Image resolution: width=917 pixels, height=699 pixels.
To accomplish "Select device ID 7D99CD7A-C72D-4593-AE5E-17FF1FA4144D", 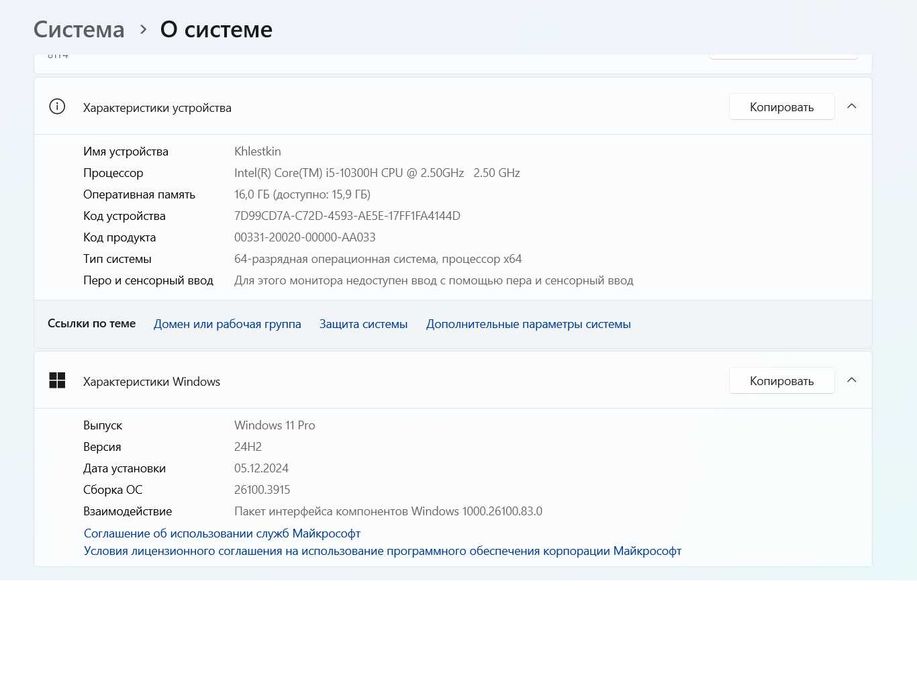I will coord(347,216).
